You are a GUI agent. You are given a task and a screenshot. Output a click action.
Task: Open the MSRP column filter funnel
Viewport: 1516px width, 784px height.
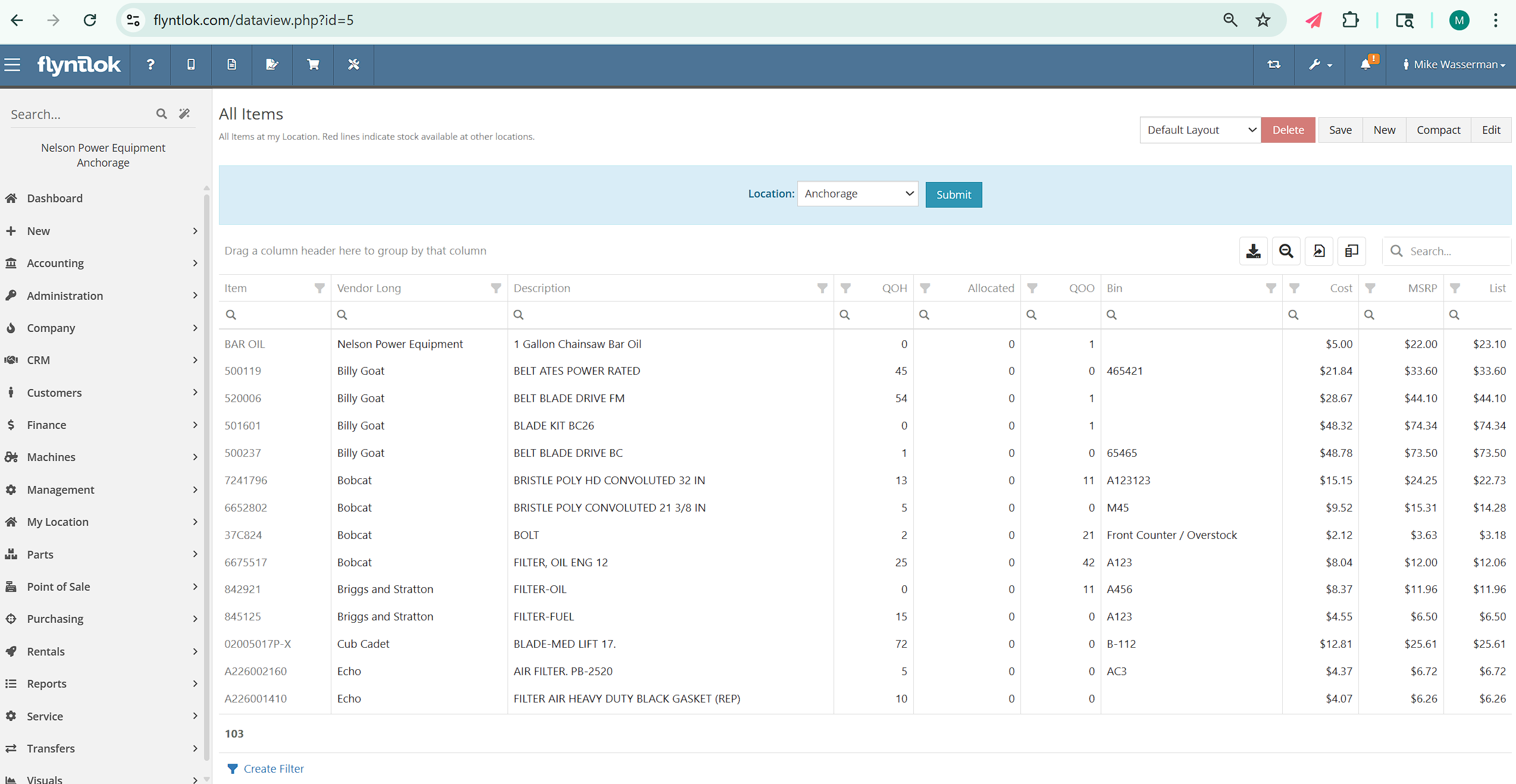pyautogui.click(x=1370, y=288)
